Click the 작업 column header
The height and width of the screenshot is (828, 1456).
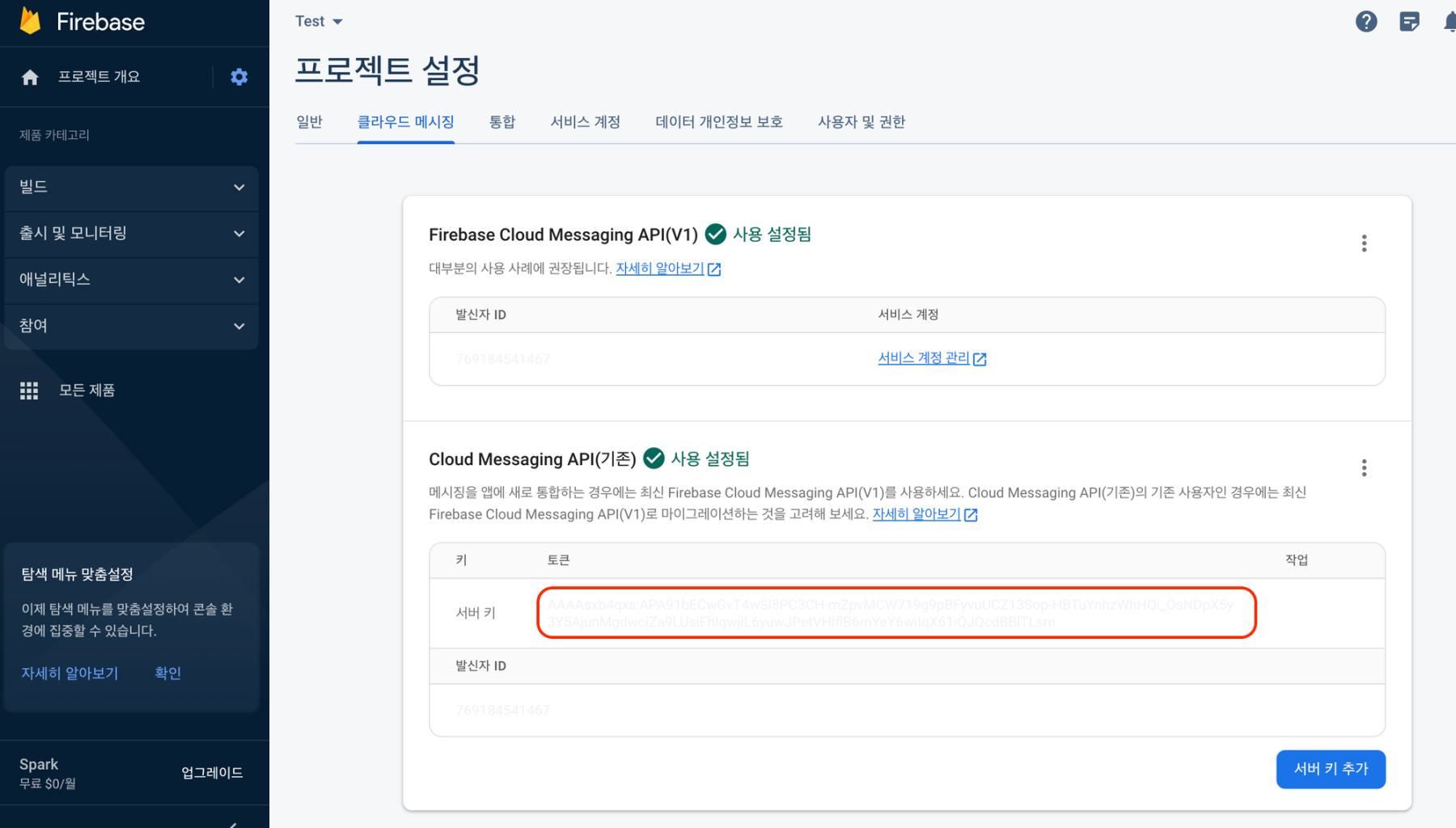coord(1297,560)
